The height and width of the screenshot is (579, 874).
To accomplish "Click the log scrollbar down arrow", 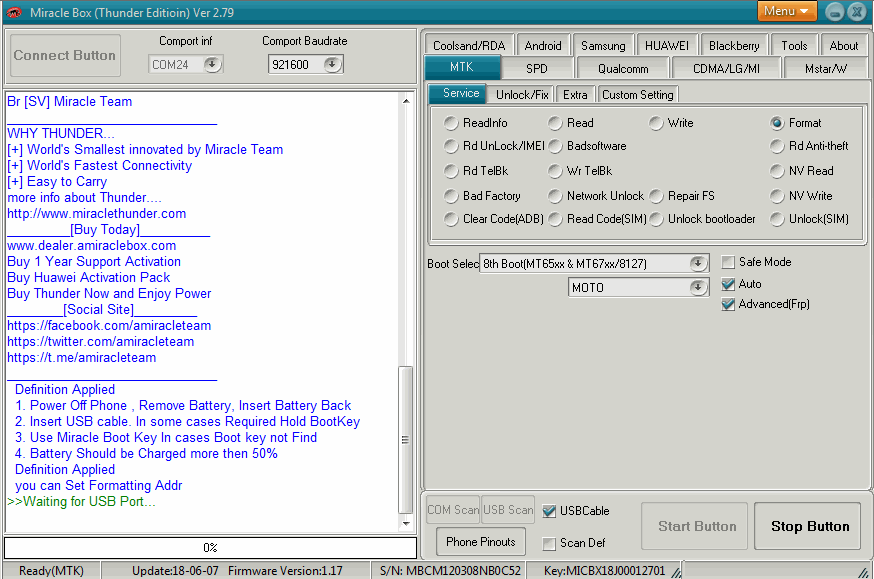I will 406,523.
